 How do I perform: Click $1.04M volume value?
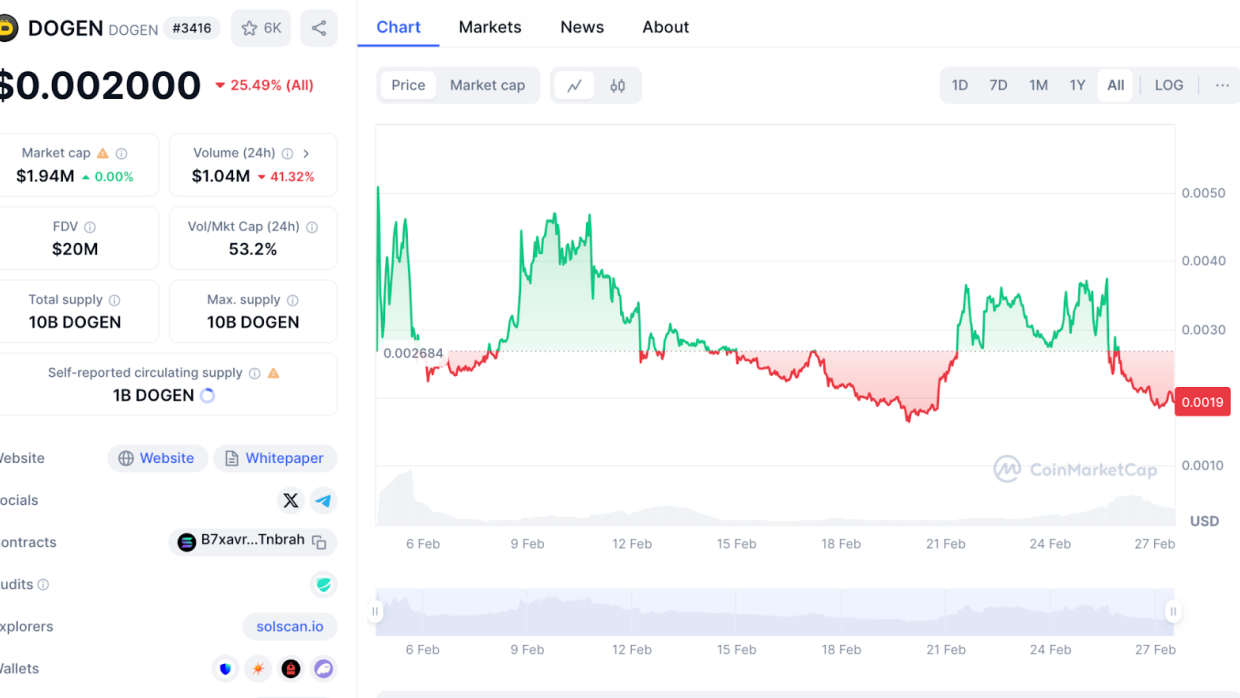[221, 176]
